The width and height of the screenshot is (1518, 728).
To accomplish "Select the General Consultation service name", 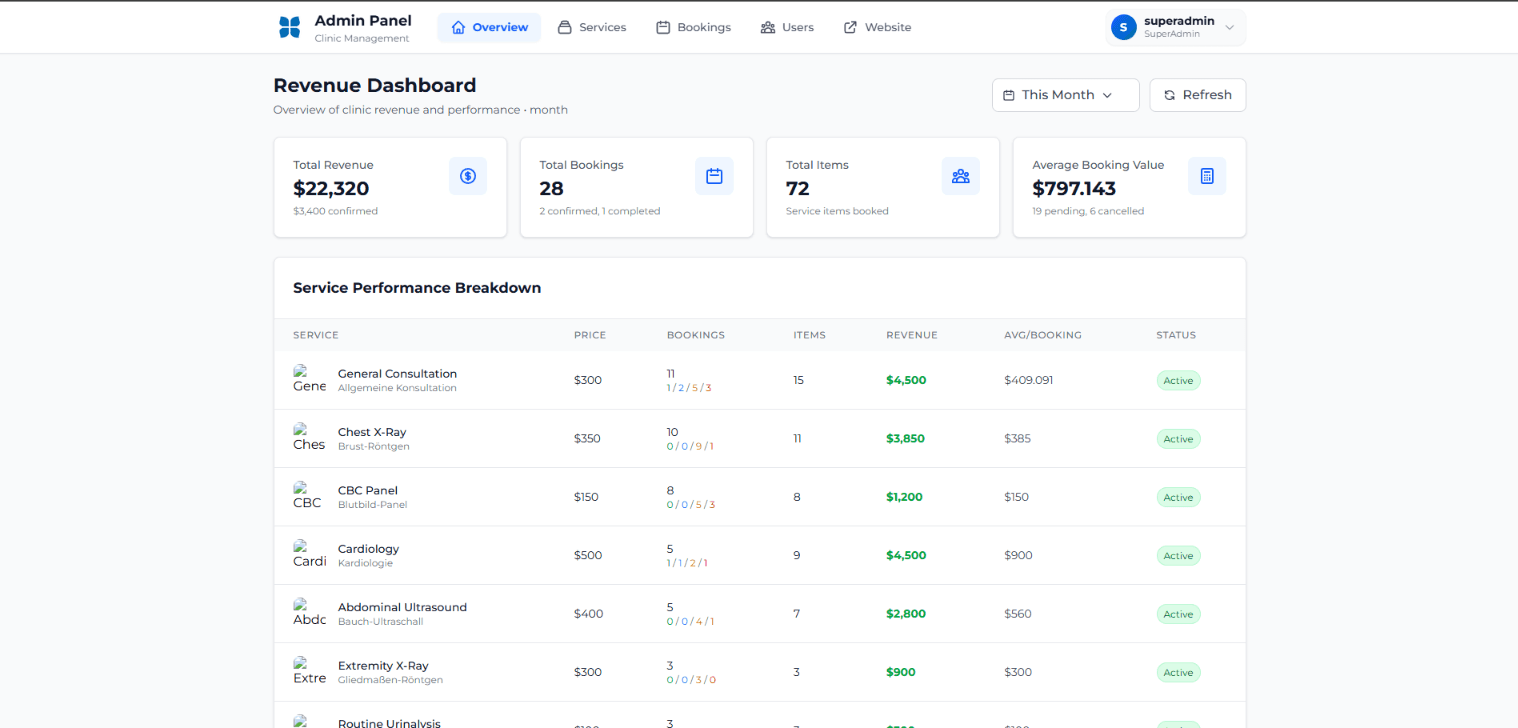I will (x=397, y=374).
